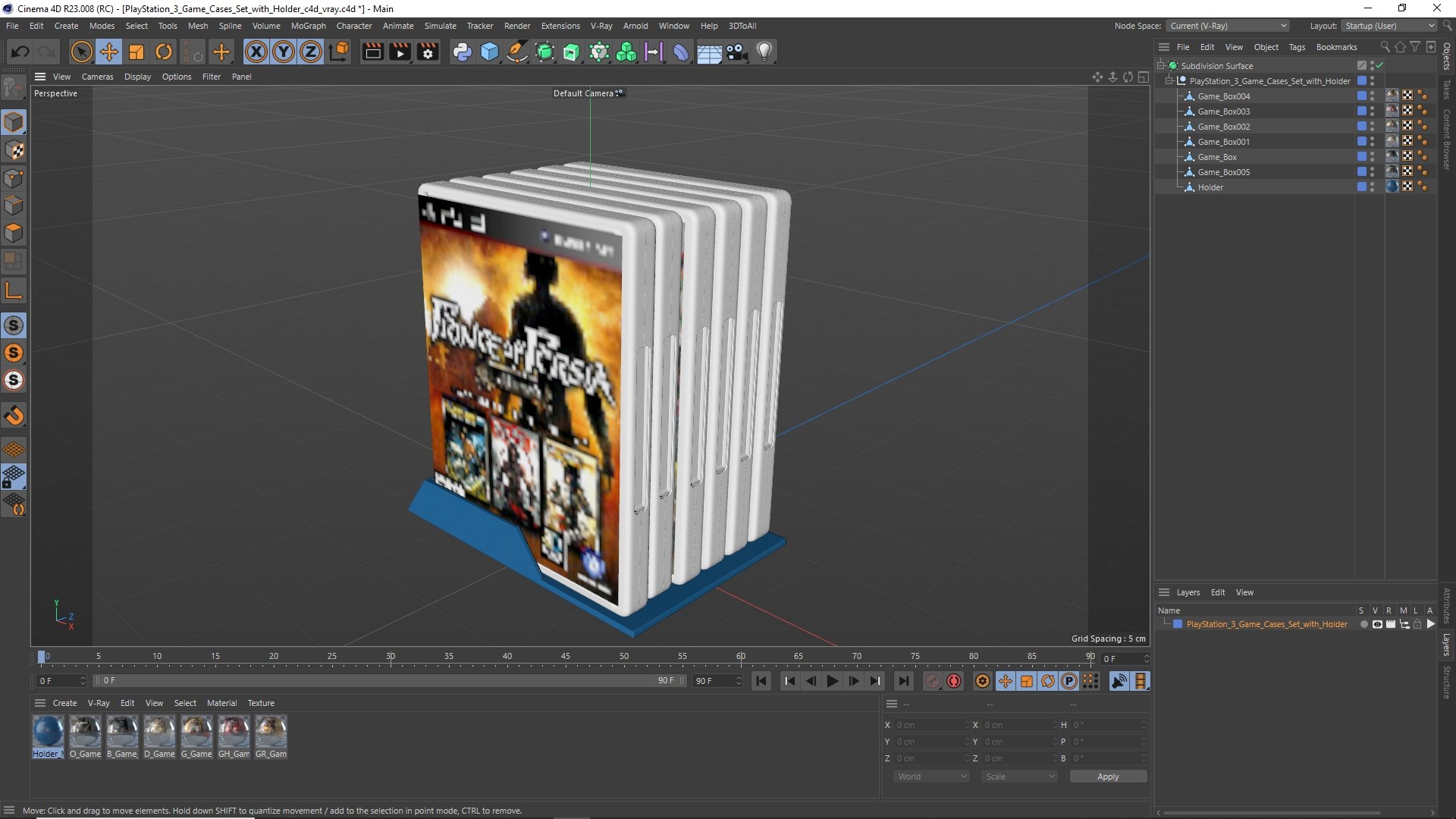Open the MoGraph menu
Screen dimensions: 1456x819
(x=308, y=26)
